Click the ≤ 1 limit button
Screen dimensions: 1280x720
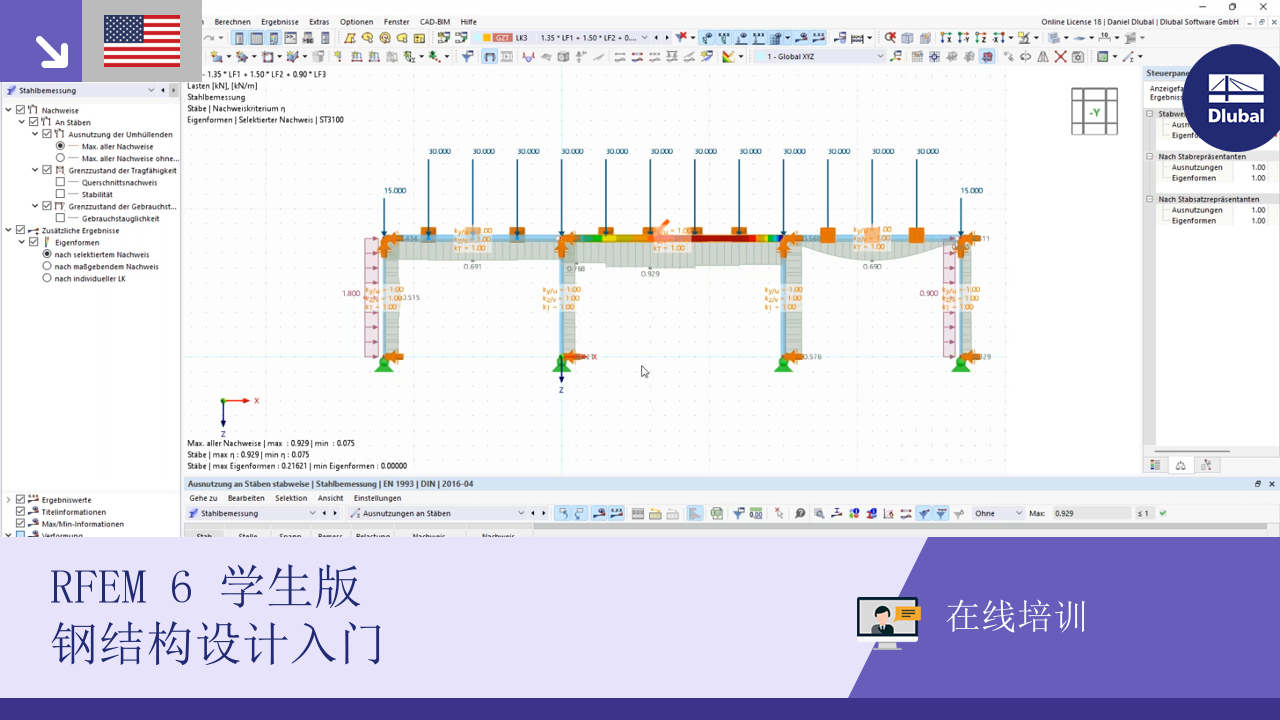(1143, 513)
